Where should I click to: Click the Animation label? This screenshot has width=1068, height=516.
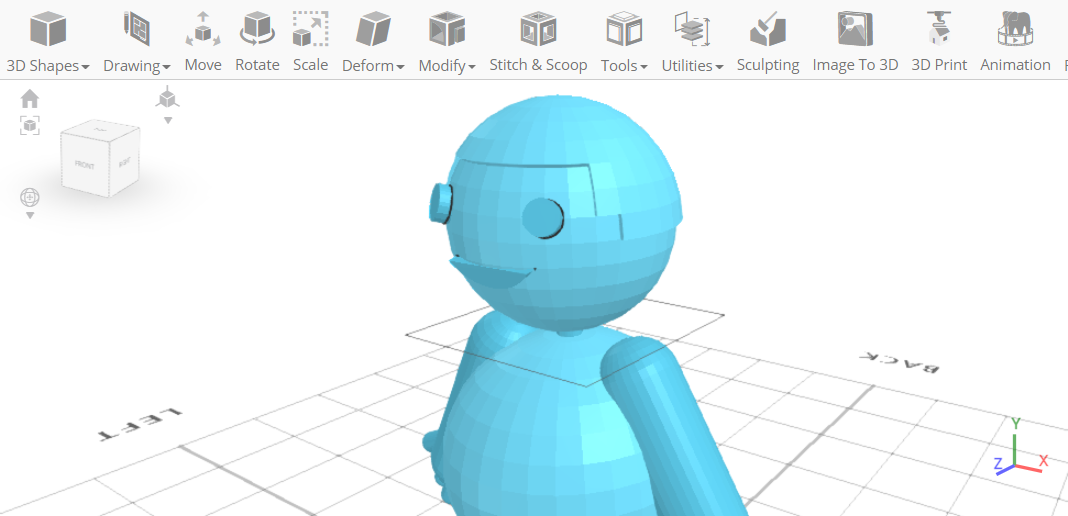(1015, 65)
